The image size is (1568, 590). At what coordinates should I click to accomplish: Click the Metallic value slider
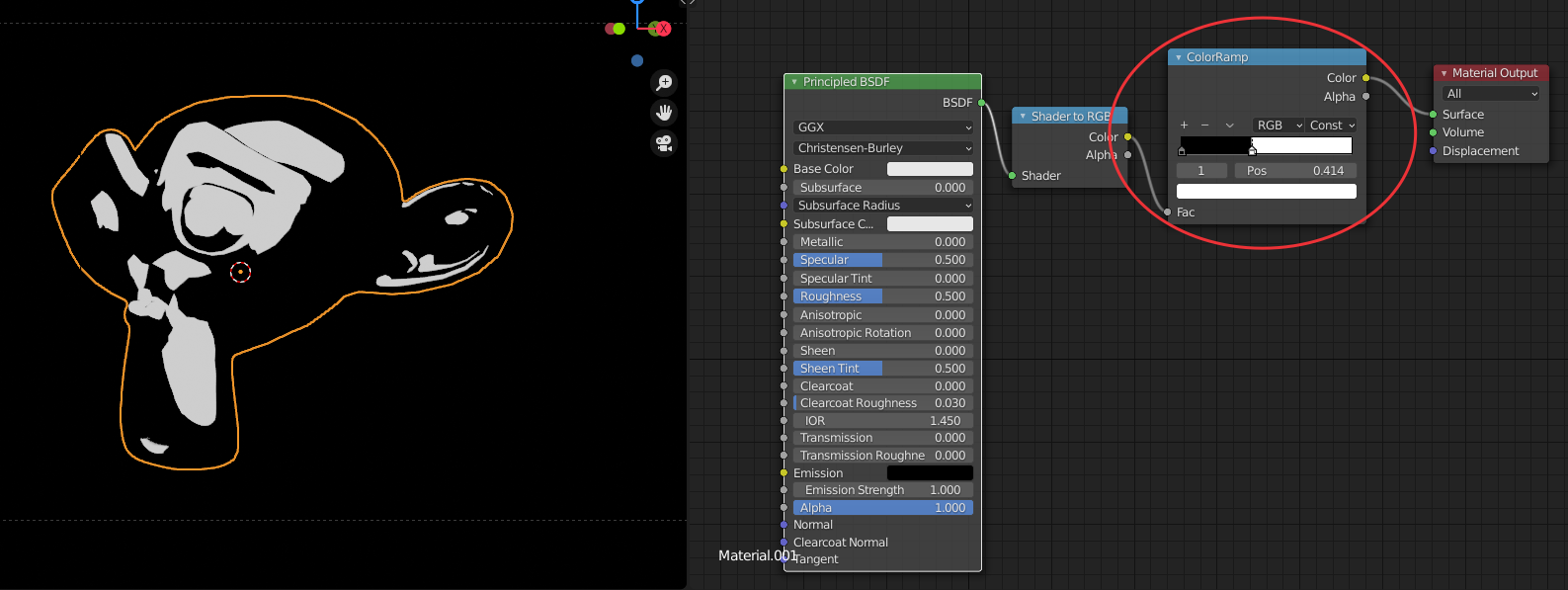[883, 242]
